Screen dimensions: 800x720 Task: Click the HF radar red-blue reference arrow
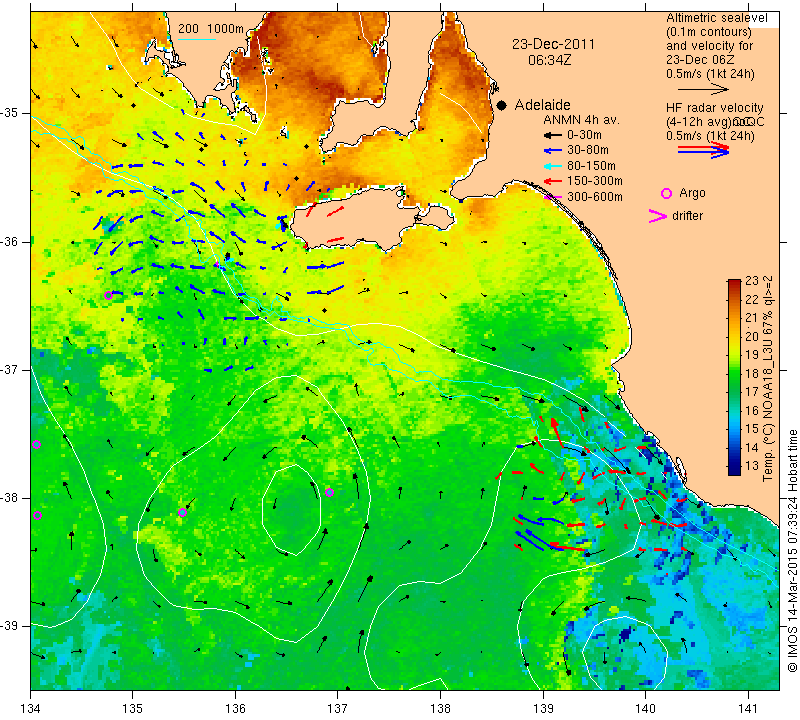click(x=703, y=150)
